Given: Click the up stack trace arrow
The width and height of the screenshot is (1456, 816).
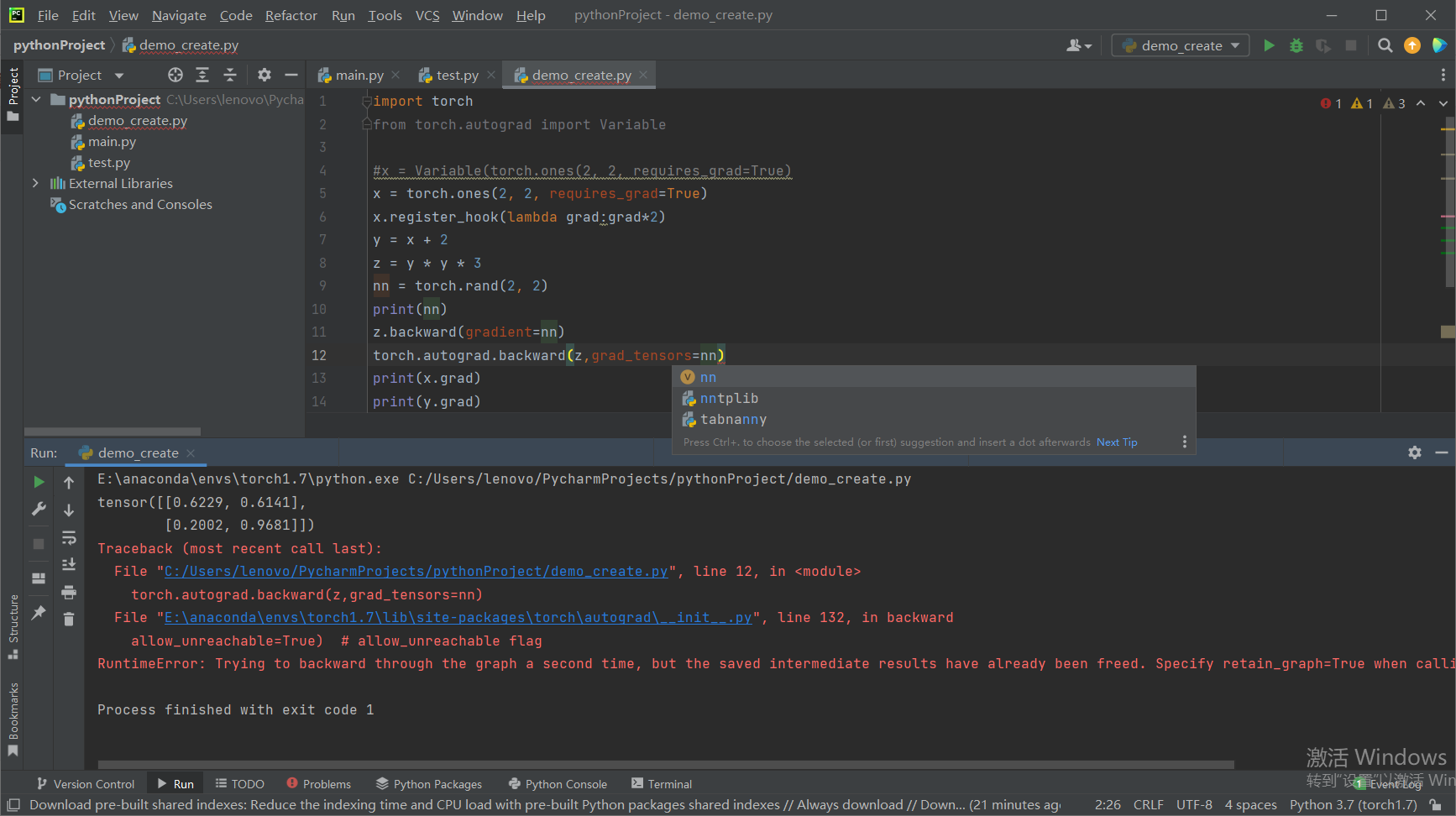Looking at the screenshot, I should pyautogui.click(x=69, y=482).
